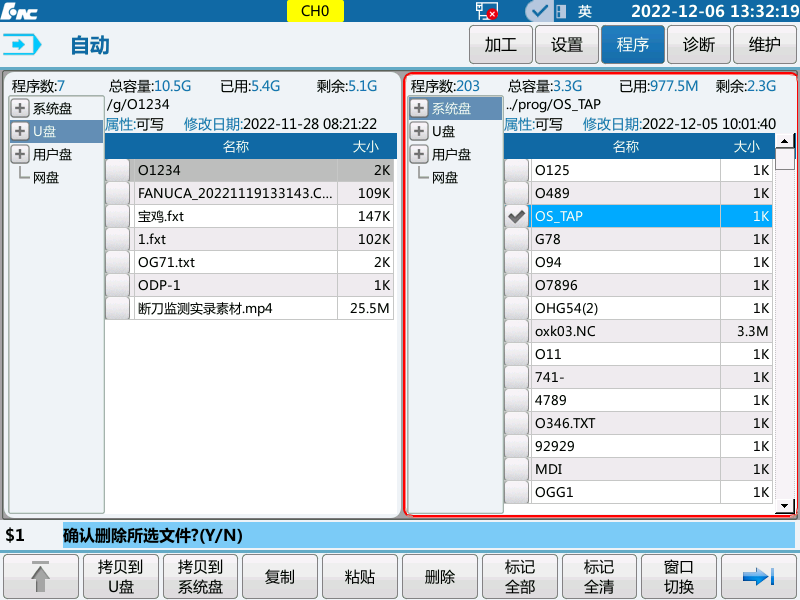The height and width of the screenshot is (600, 800).
Task: Click the next page arrow button
Action: point(759,577)
